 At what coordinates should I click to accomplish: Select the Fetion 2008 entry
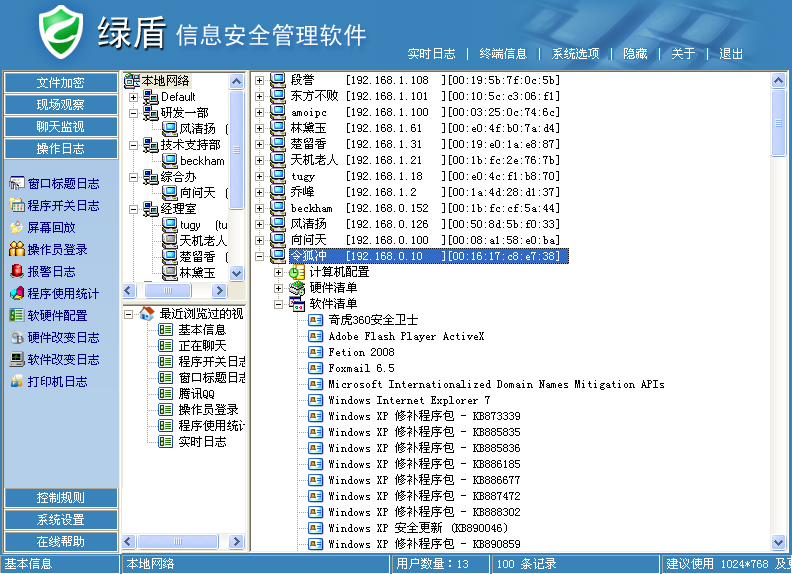pyautogui.click(x=361, y=352)
